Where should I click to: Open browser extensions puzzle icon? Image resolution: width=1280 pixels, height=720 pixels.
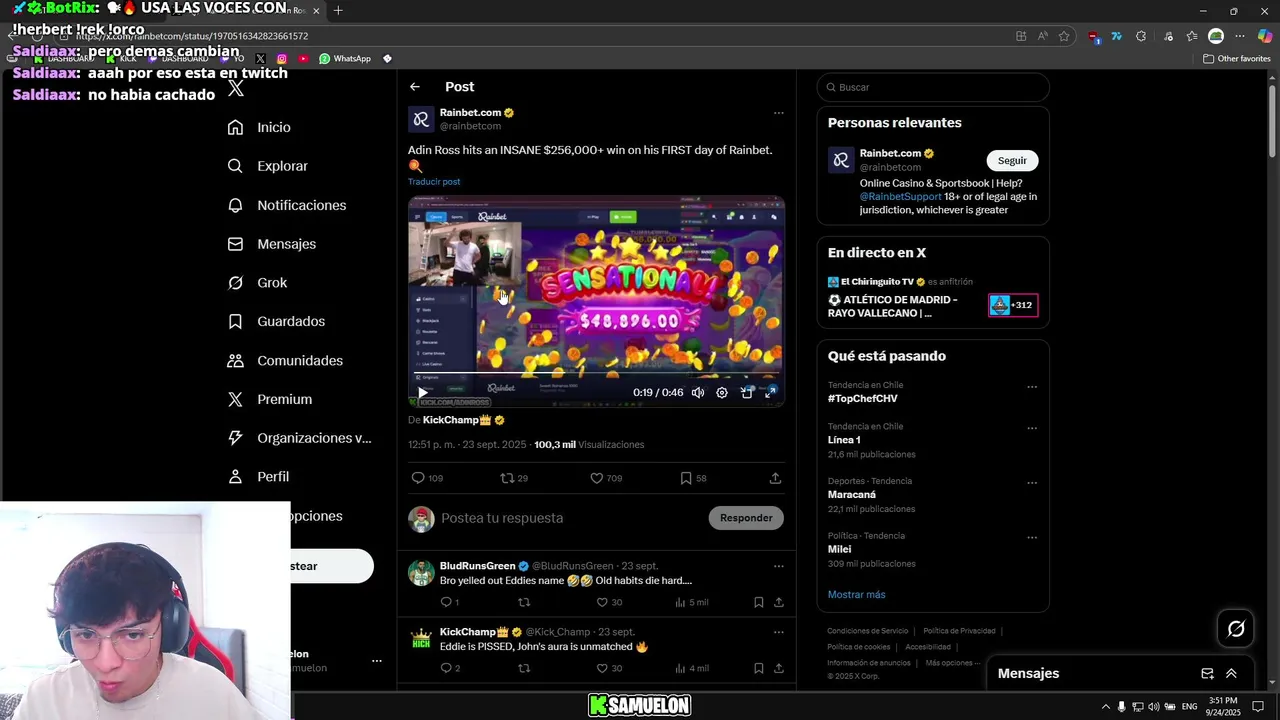click(1141, 36)
